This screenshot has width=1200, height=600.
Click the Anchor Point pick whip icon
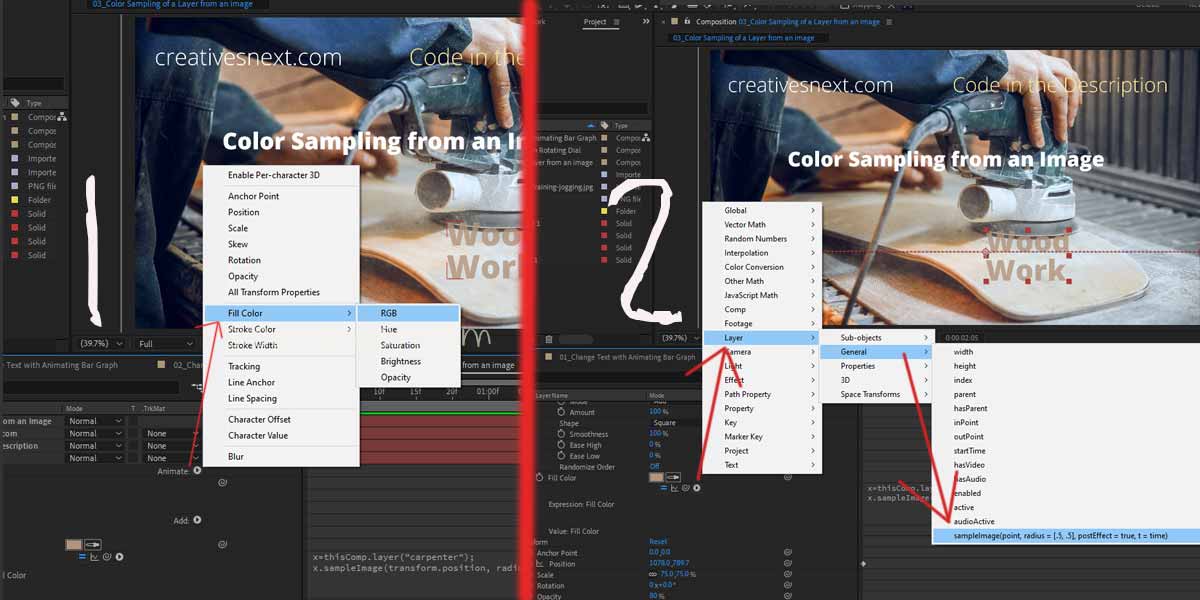(x=788, y=551)
